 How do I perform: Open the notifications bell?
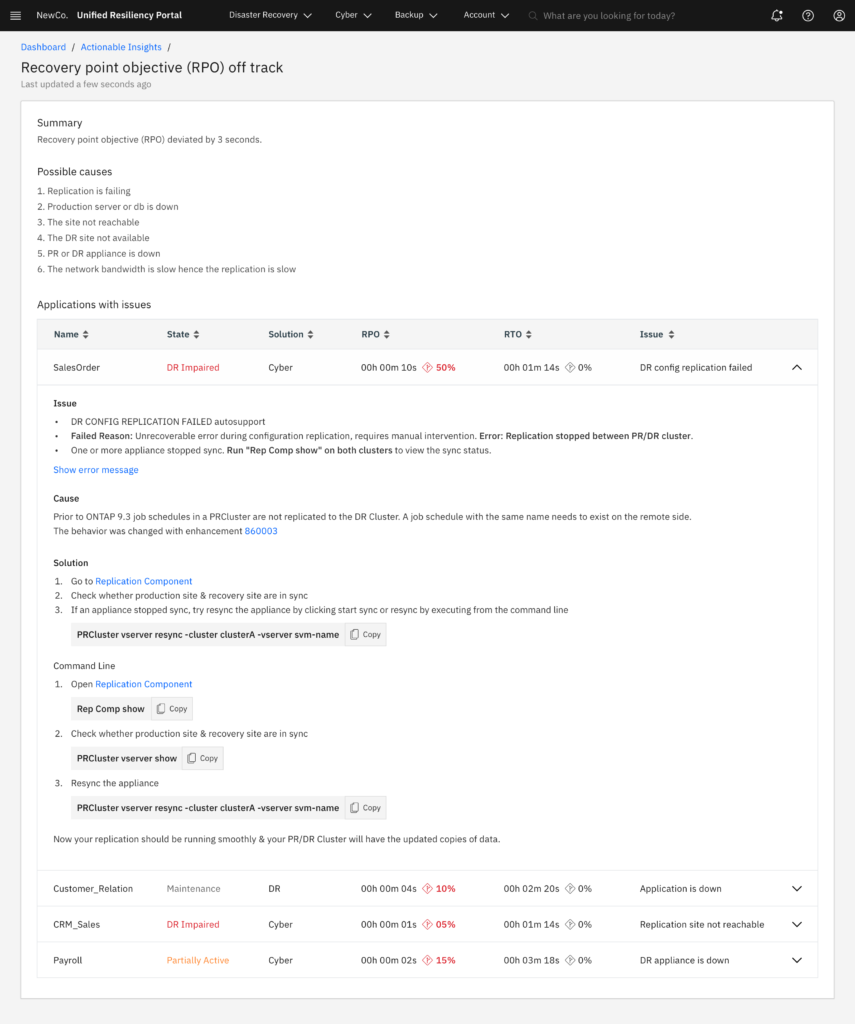(777, 16)
